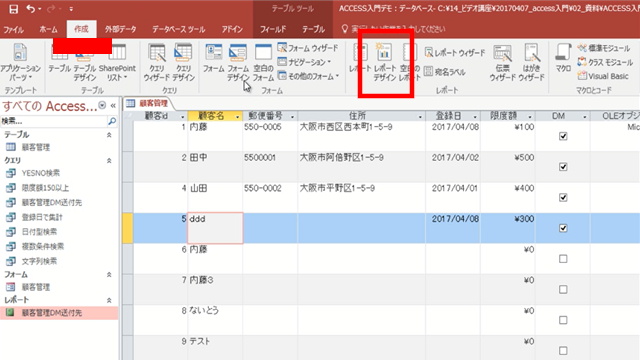Switch to the ホーム tab

(49, 29)
